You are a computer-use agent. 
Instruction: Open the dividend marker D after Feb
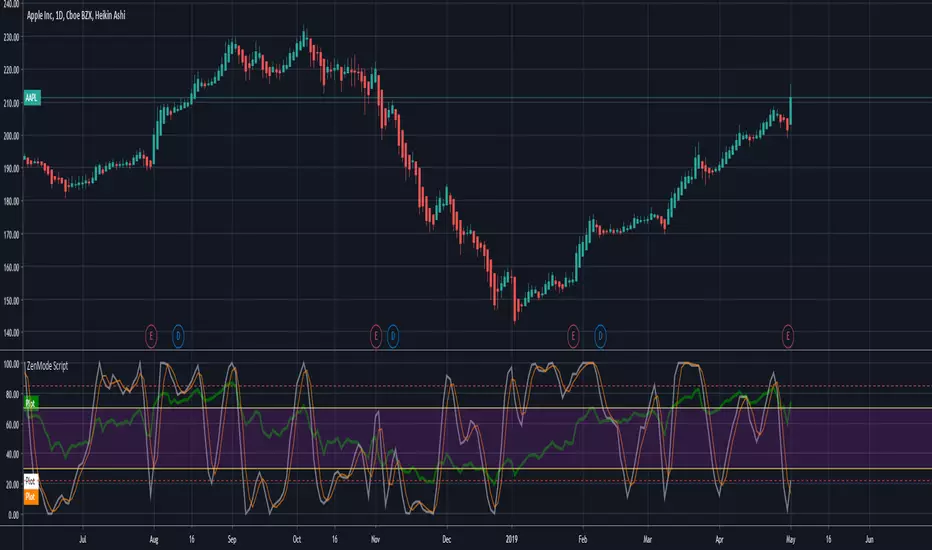tap(600, 336)
